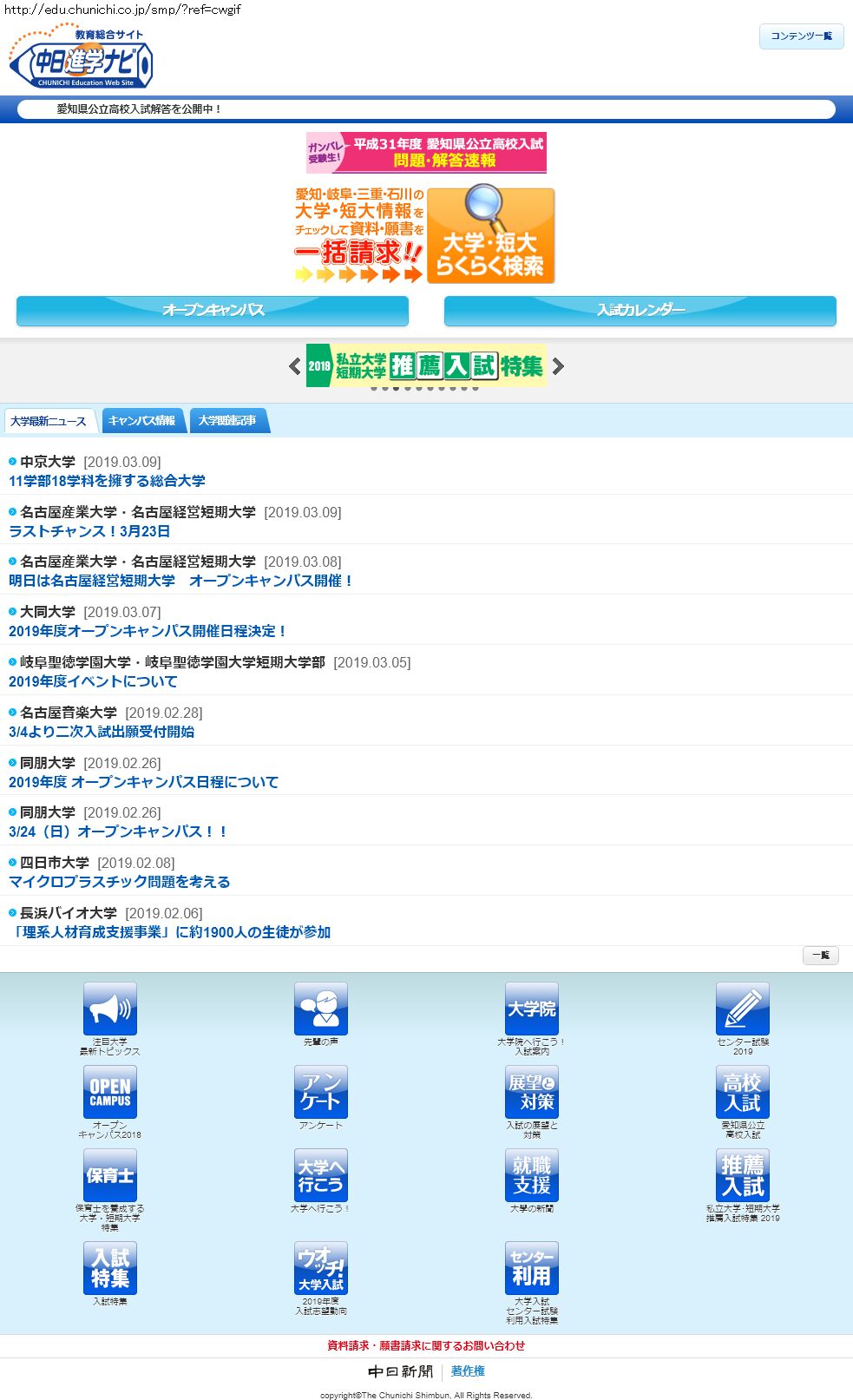Open link 11学部18学科を擁する総合大学
Screen dimensions: 853x1400
coord(107,481)
